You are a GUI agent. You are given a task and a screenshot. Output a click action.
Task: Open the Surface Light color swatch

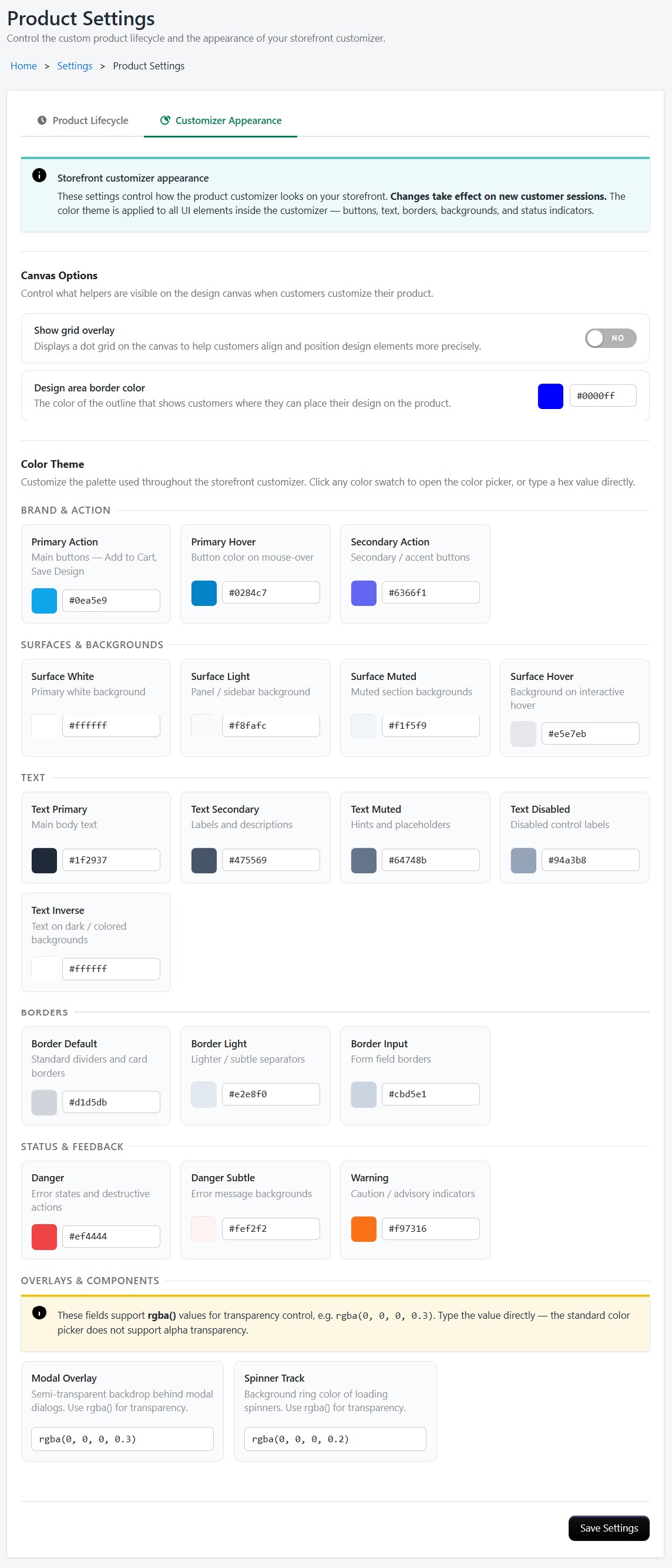click(204, 726)
